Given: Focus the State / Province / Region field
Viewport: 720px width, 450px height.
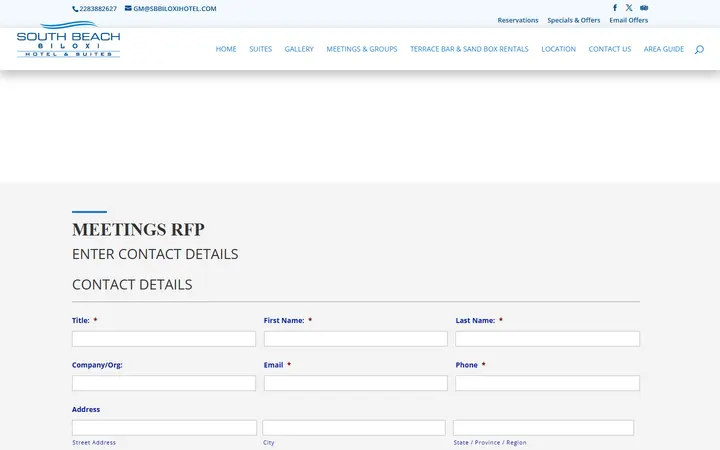Looking at the screenshot, I should tap(543, 428).
